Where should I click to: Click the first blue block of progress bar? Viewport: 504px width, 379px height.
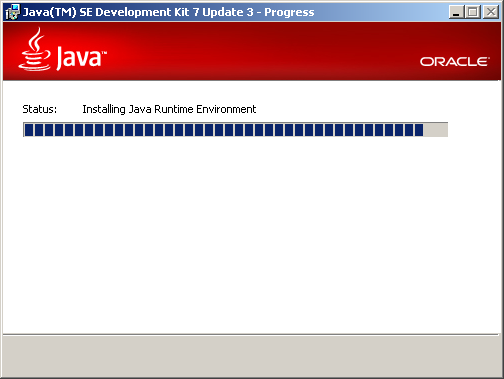(29, 130)
